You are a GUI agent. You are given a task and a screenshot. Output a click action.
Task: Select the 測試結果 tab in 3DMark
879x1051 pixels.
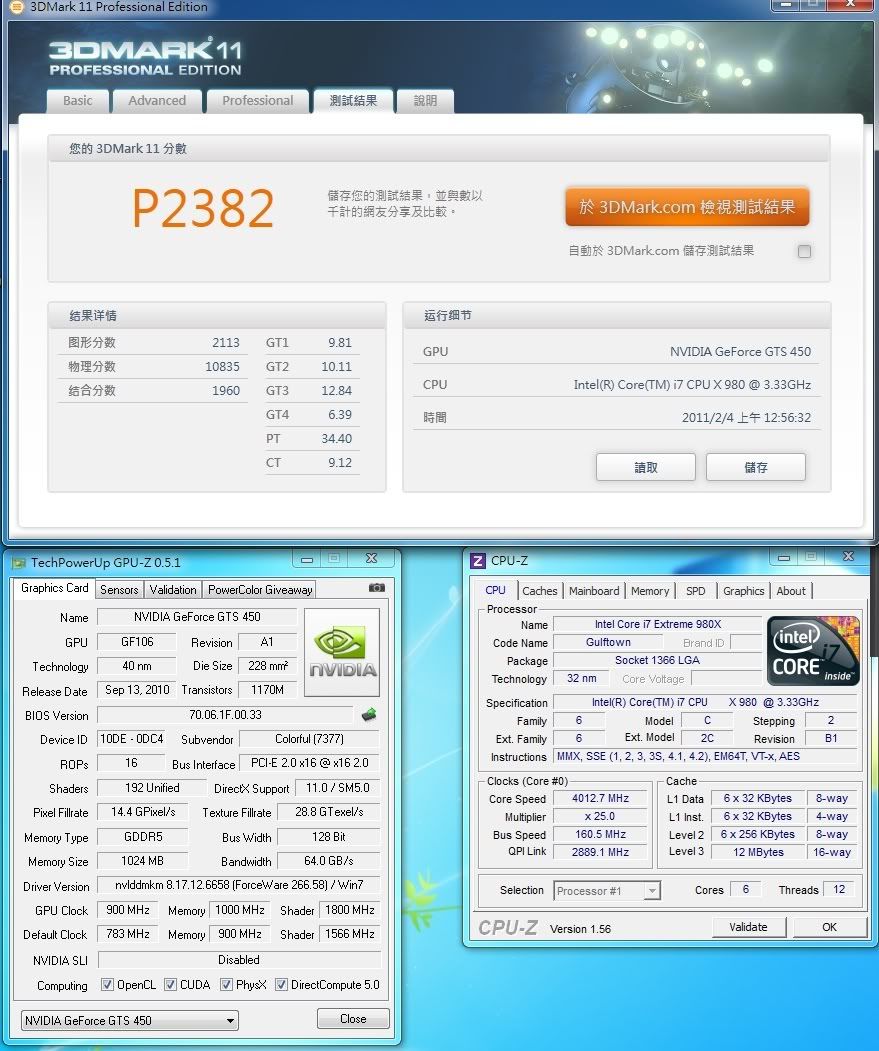(353, 101)
